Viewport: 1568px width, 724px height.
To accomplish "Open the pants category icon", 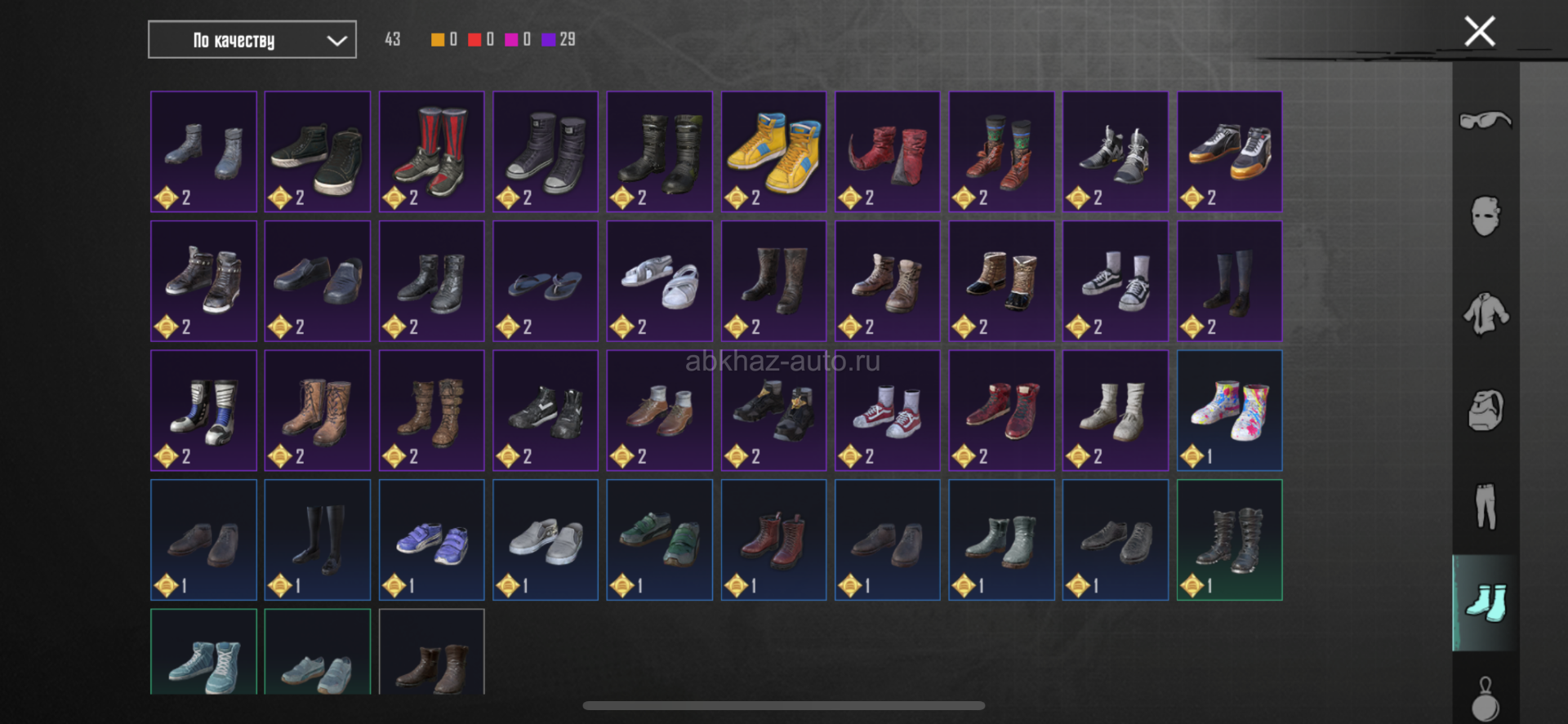I will point(1486,506).
